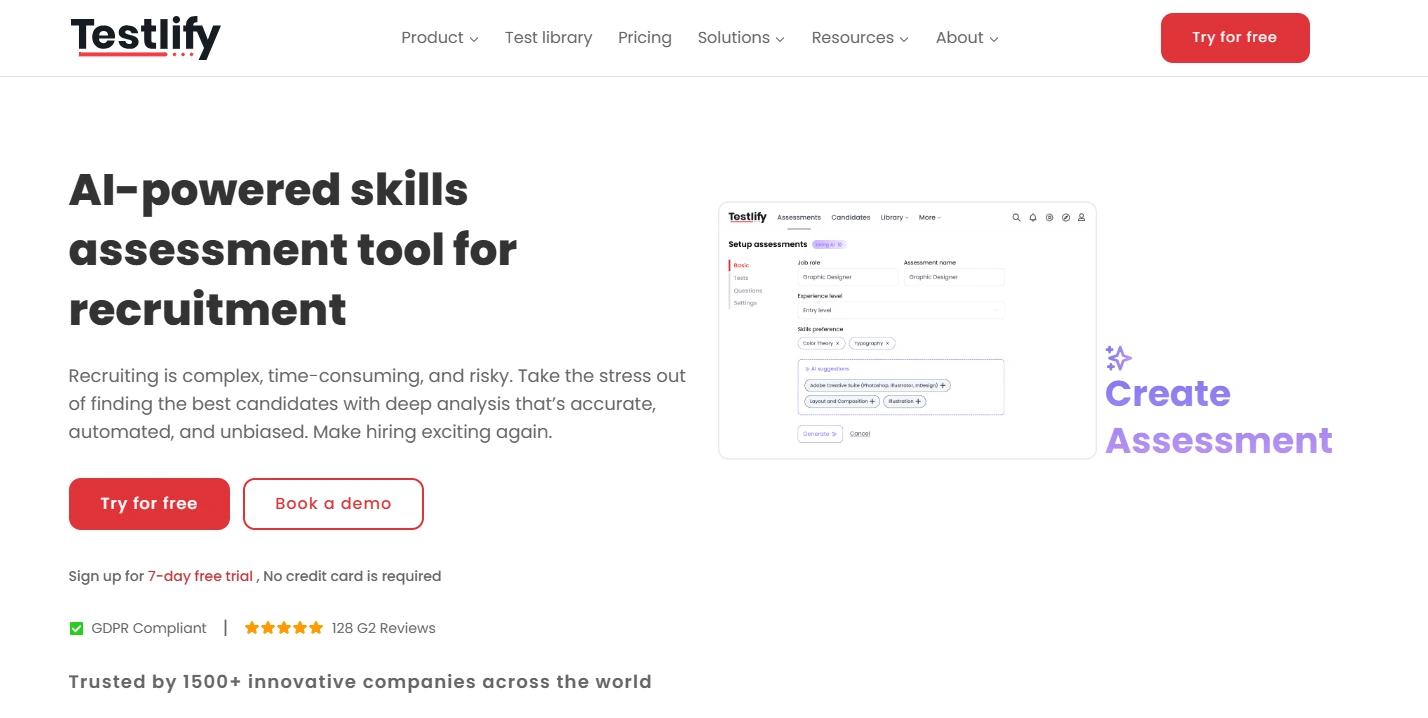Click the hero Try for free button
Viewport: 1428px width, 718px height.
pos(149,504)
